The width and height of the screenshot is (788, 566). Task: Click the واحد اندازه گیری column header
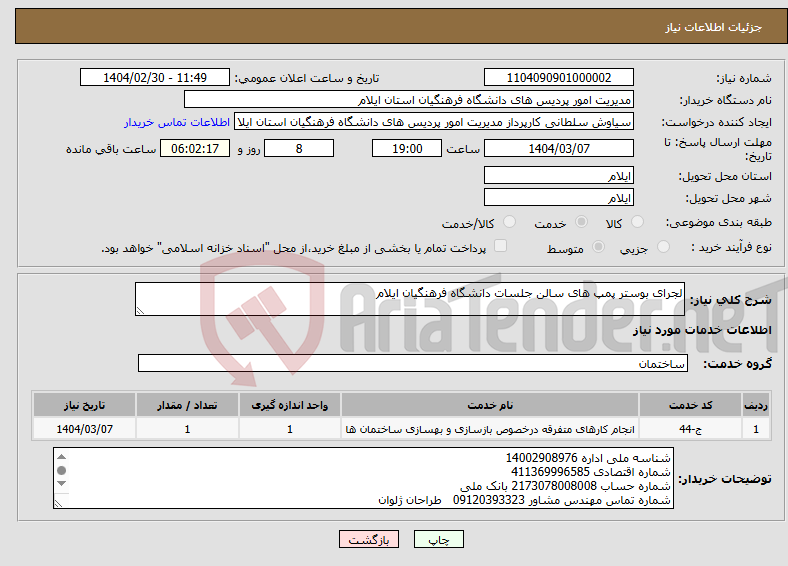pos(290,405)
